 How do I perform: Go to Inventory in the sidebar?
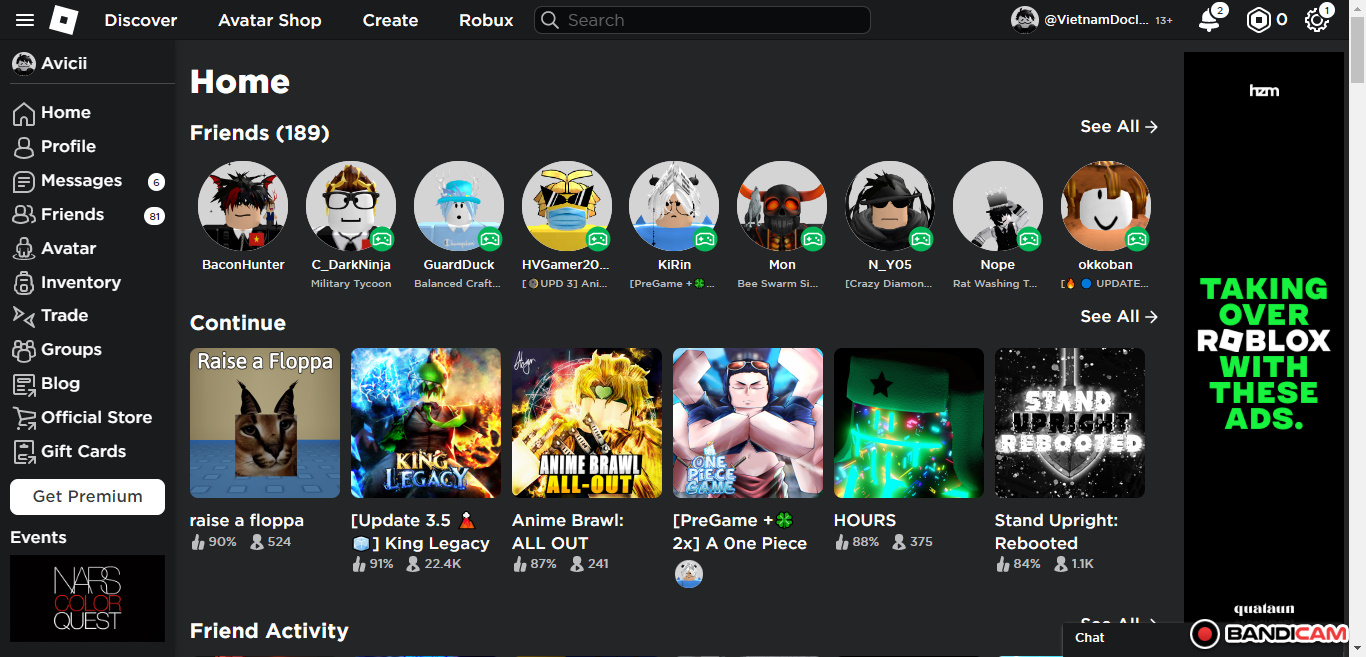[80, 283]
